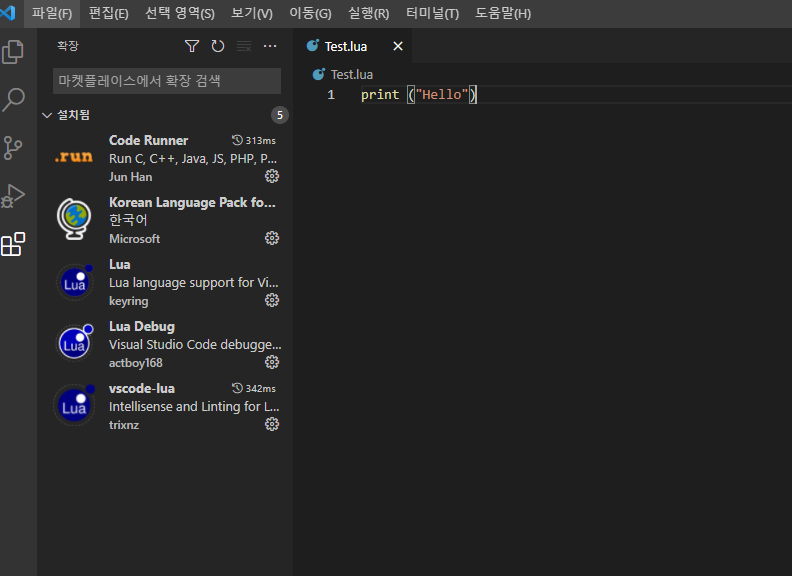Click line number 1 in editor
Screen dimensions: 792x576
(331, 94)
